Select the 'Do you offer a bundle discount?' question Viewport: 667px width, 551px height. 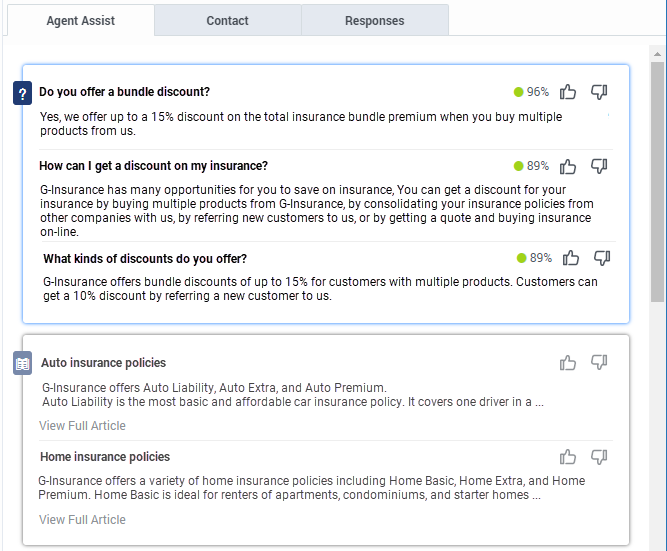coord(124,92)
